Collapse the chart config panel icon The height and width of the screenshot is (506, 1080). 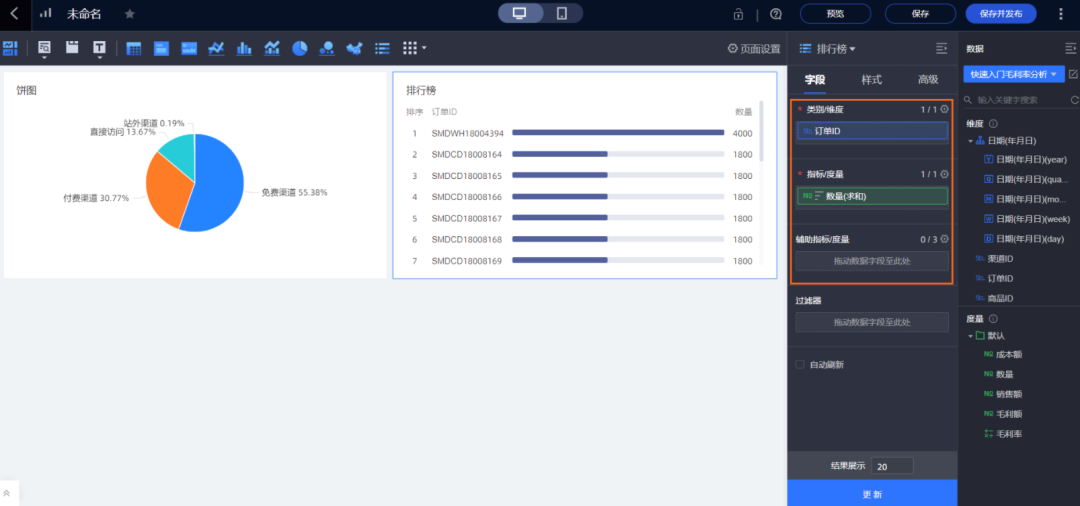click(942, 48)
